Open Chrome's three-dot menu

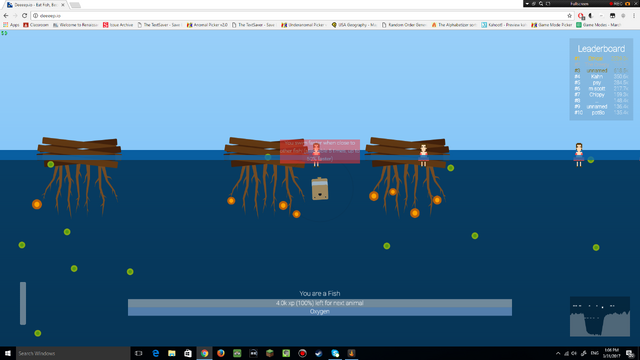click(634, 16)
